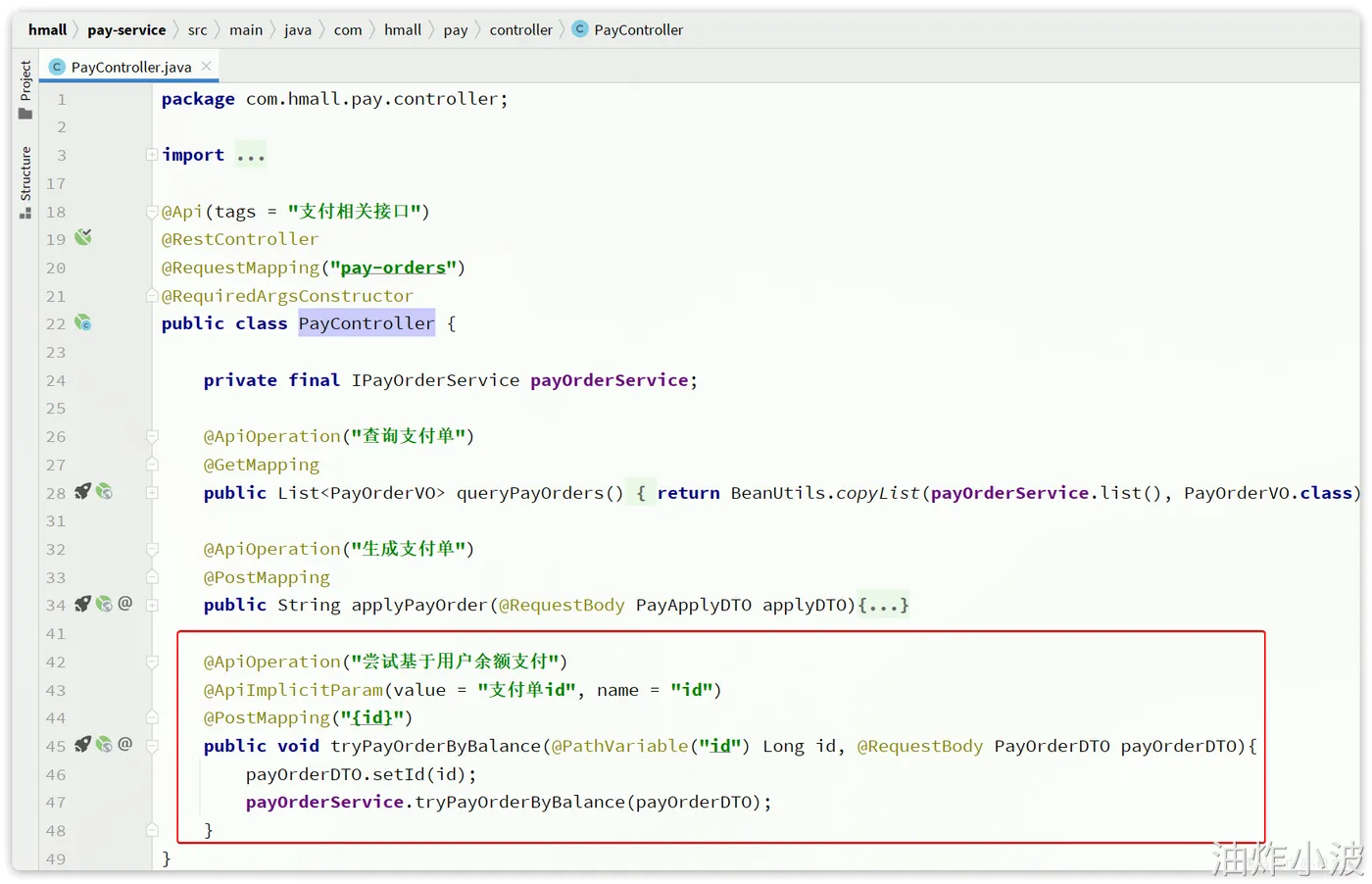Collapse the fold marker on line 32
Viewport: 1372px width, 884px height.
pyautogui.click(x=152, y=549)
